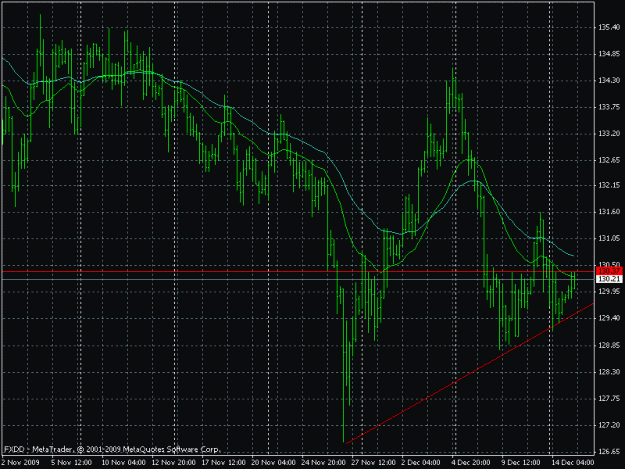Click the 133.20 price axis label
This screenshot has width=625, height=469.
[x=609, y=133]
